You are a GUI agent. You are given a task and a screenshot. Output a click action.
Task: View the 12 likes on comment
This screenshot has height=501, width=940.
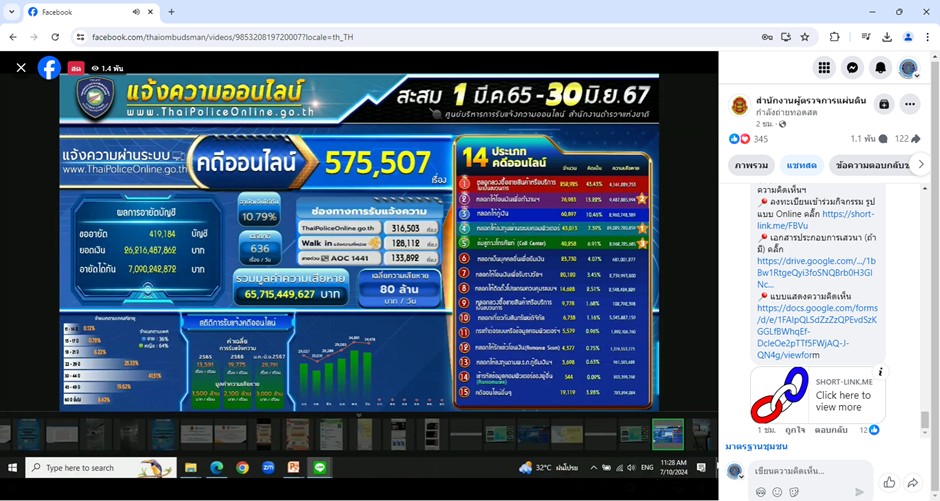[869, 430]
